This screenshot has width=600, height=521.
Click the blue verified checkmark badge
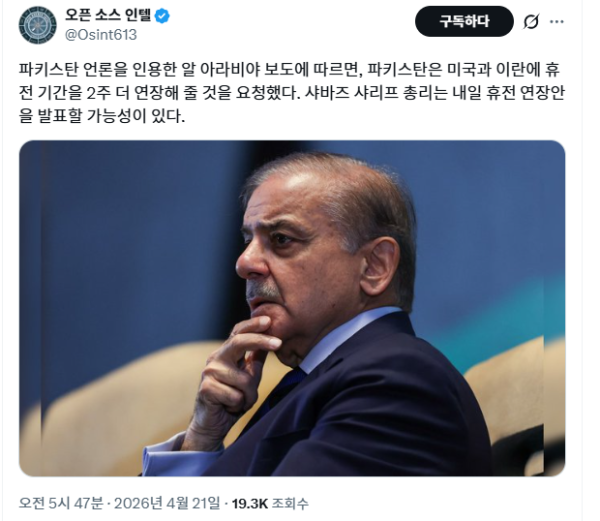pos(162,16)
